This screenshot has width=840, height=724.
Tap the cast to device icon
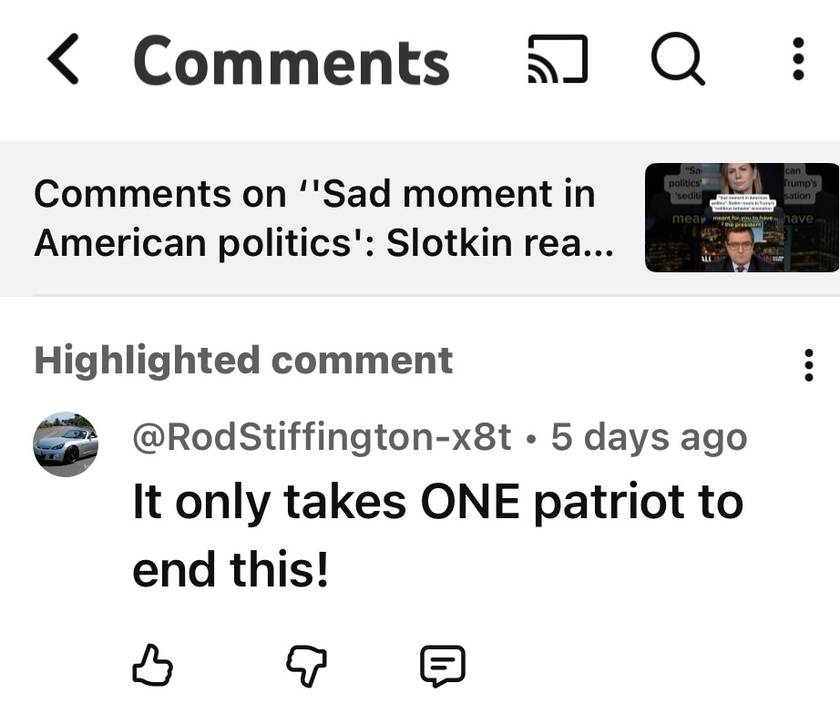tap(557, 61)
